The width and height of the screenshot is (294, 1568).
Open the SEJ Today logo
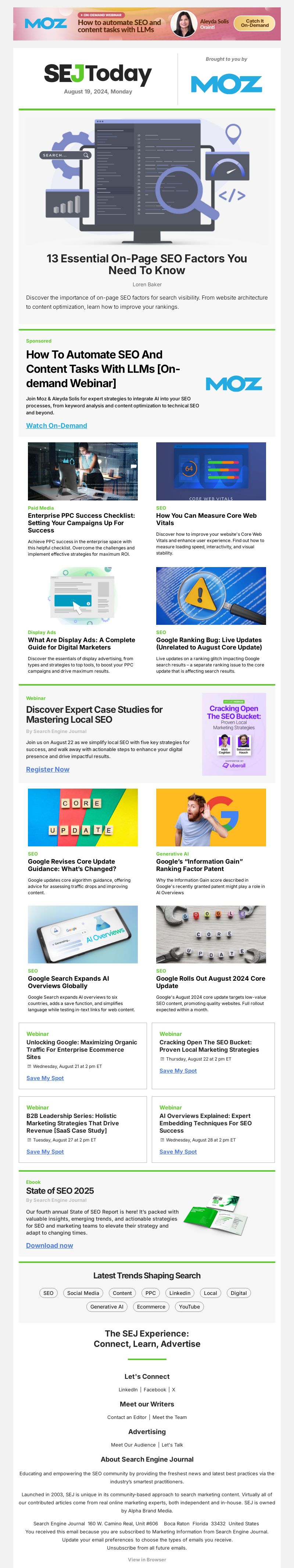pyautogui.click(x=98, y=74)
